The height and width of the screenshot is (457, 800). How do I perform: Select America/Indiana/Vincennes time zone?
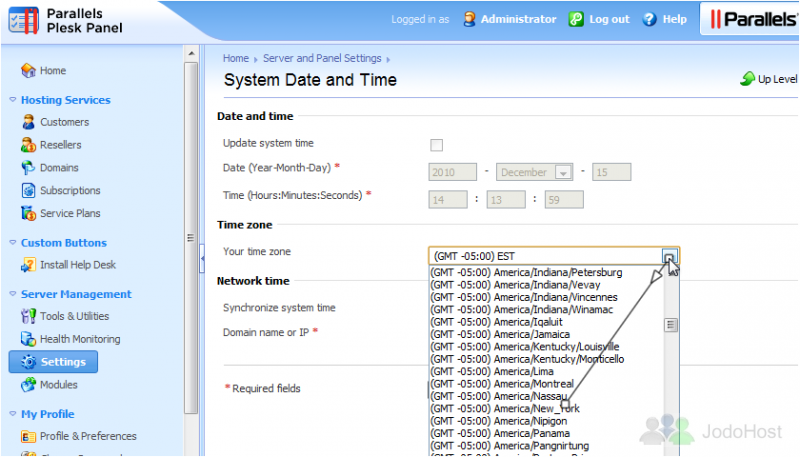(546, 297)
